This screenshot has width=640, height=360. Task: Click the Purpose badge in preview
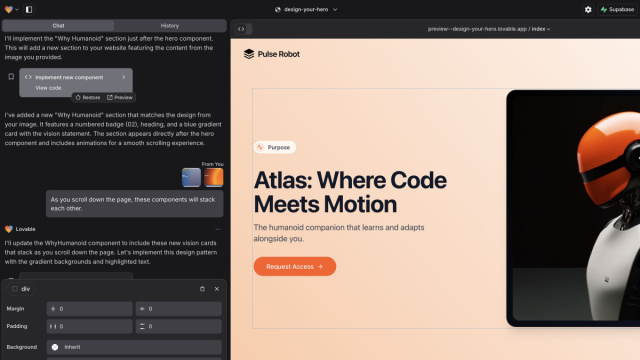[275, 147]
